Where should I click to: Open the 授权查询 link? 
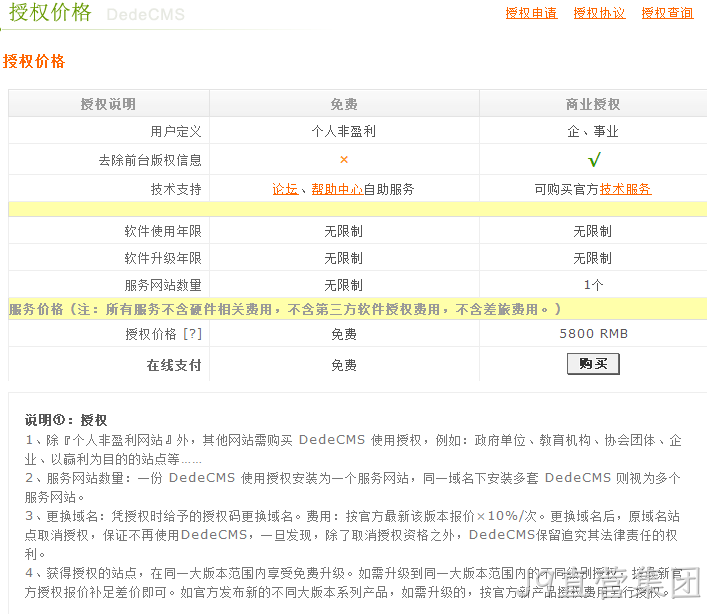[668, 13]
